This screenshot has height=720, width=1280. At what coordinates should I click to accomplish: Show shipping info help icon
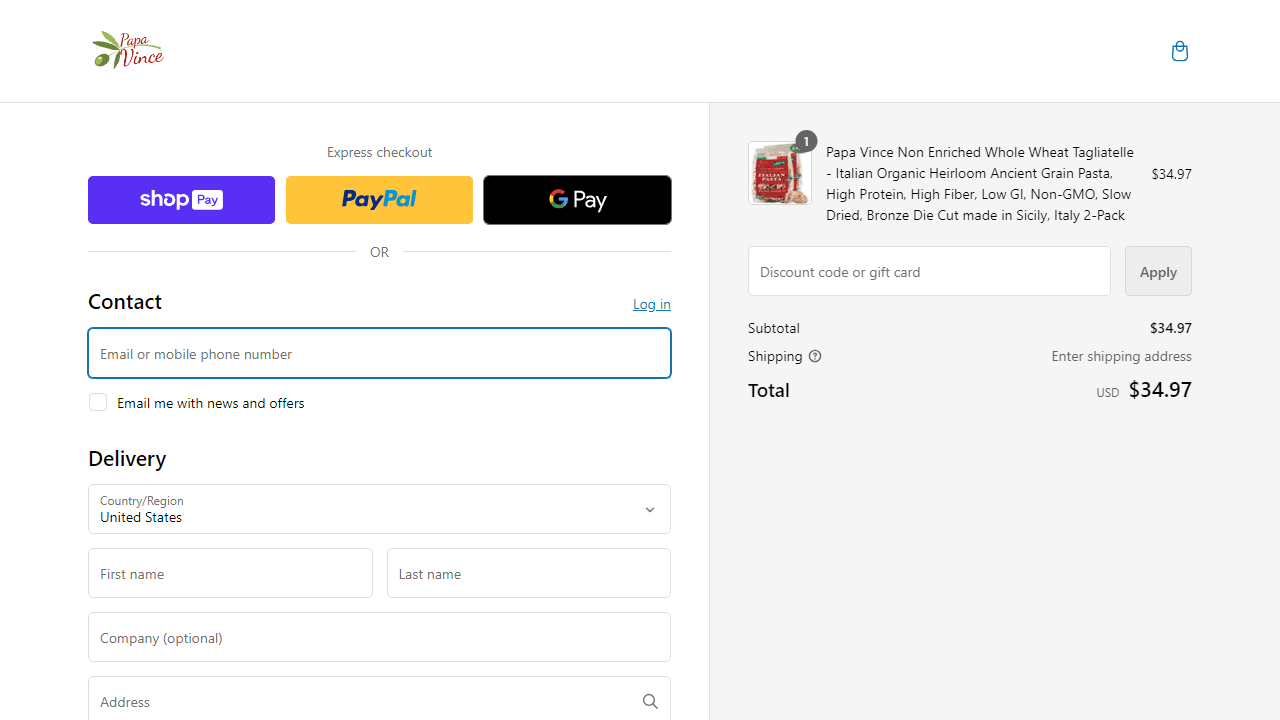click(x=815, y=356)
